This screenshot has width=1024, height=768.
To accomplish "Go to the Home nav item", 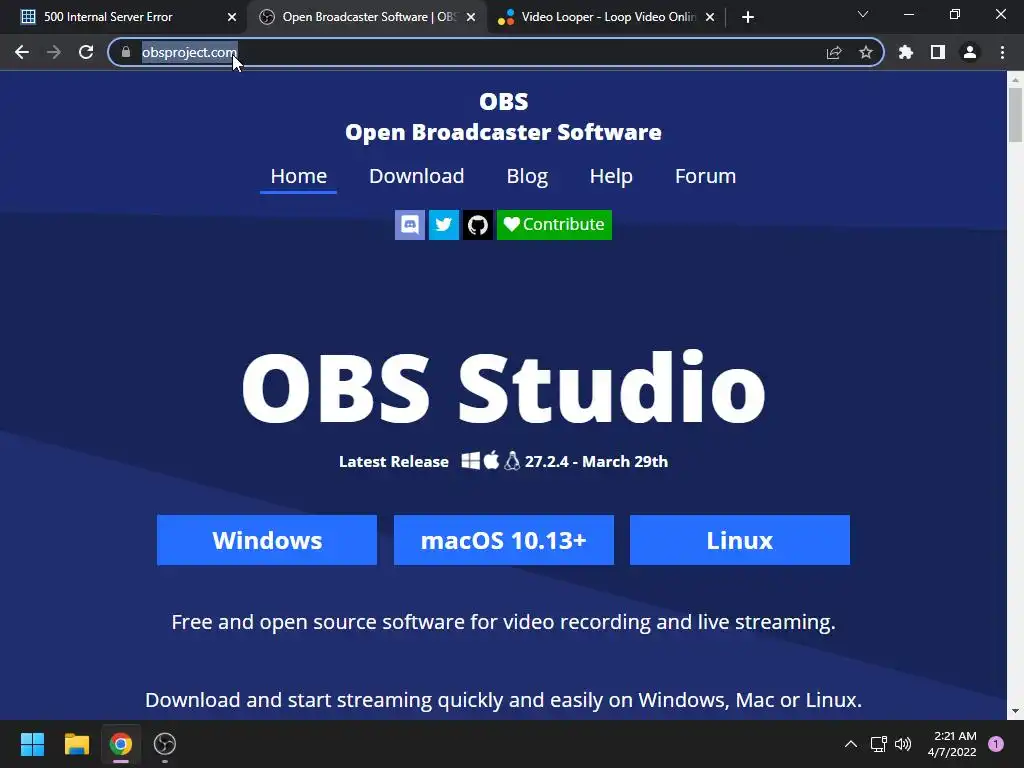I will 298,176.
